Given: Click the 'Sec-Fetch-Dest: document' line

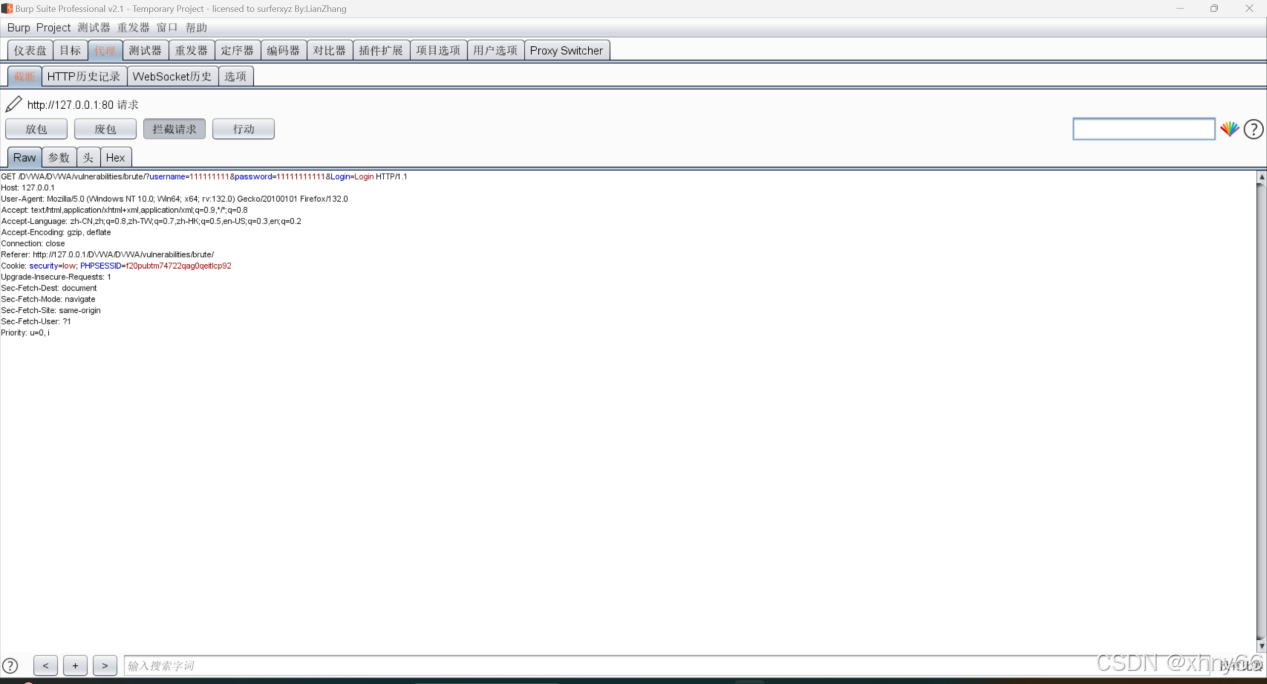Looking at the screenshot, I should (49, 288).
